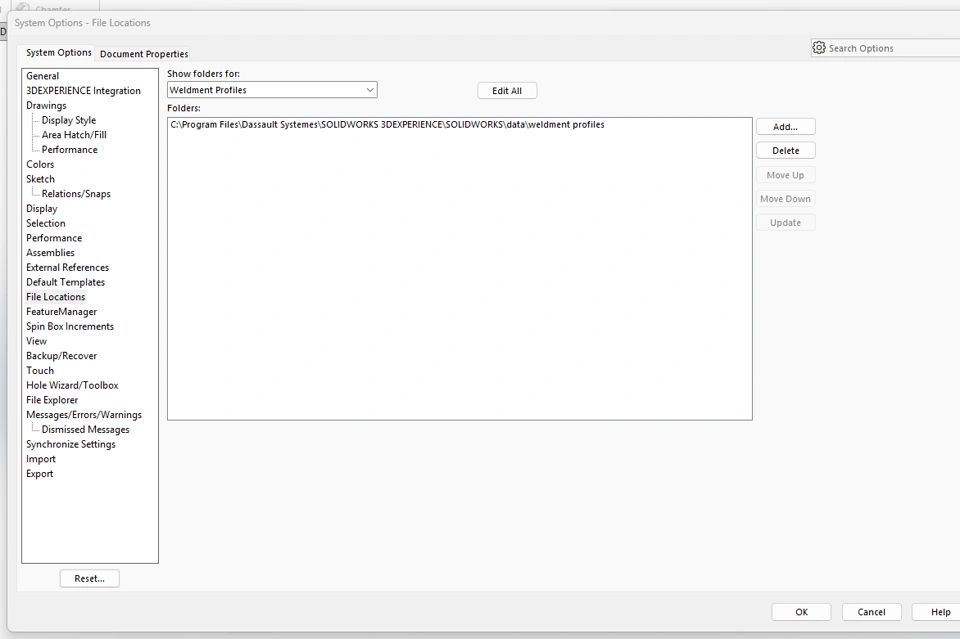Click the Edit All button

coord(507,91)
